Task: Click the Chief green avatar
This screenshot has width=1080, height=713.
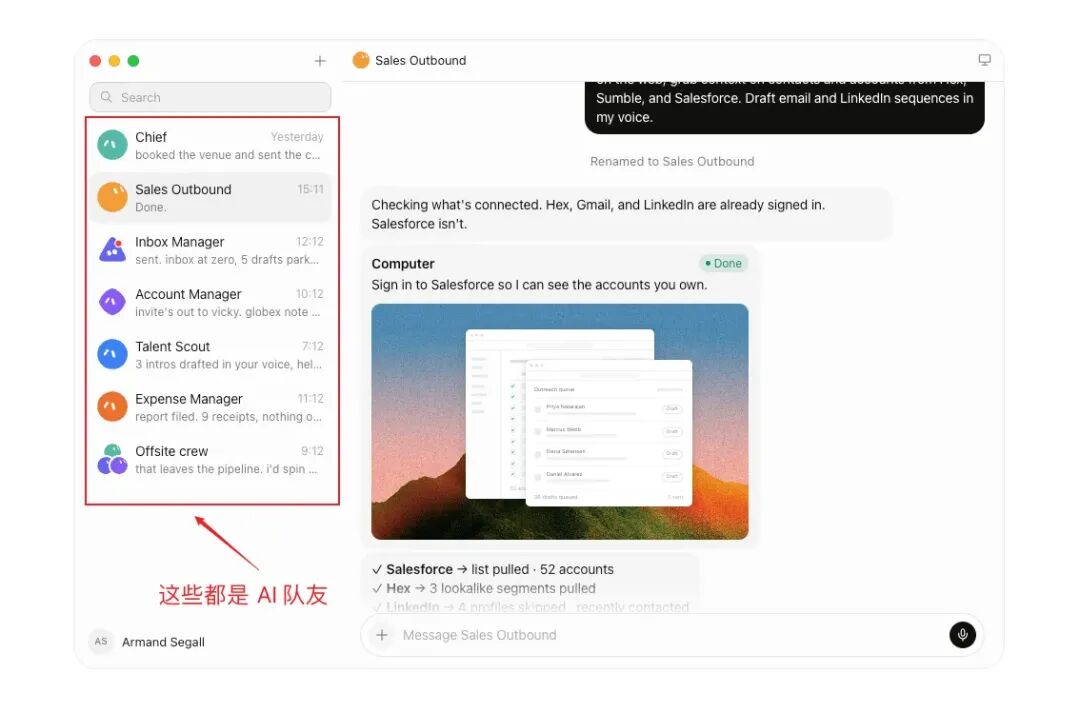Action: coord(112,145)
